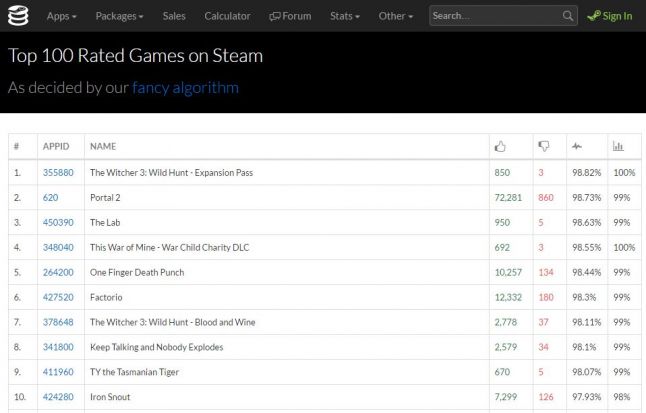Screen dimensions: 646x413
Task: Sort by bar chart column icon
Action: pyautogui.click(x=618, y=146)
